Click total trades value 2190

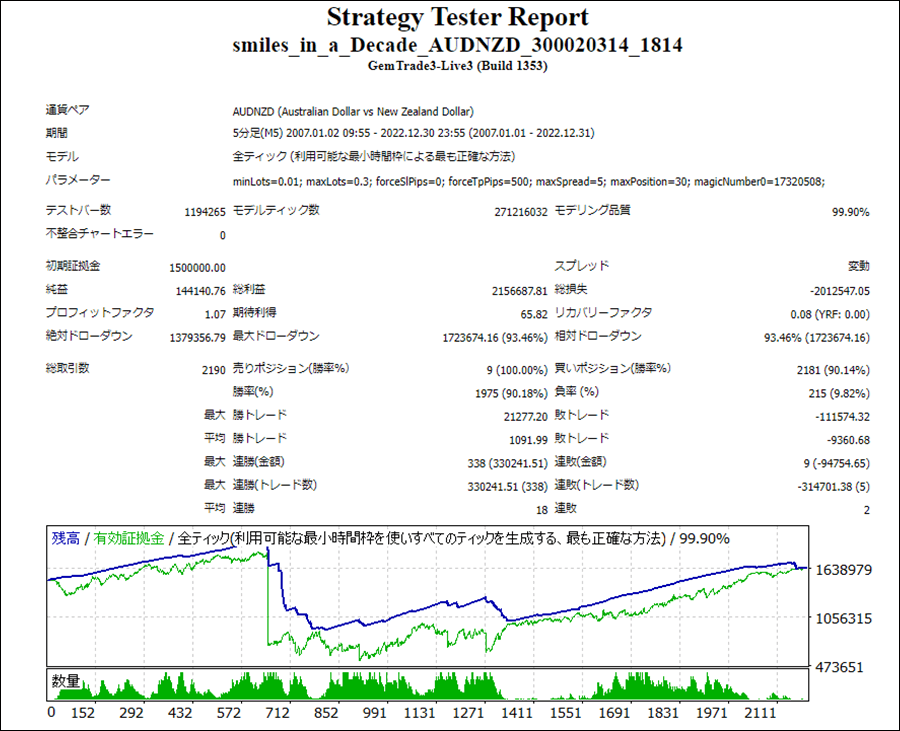pos(214,371)
